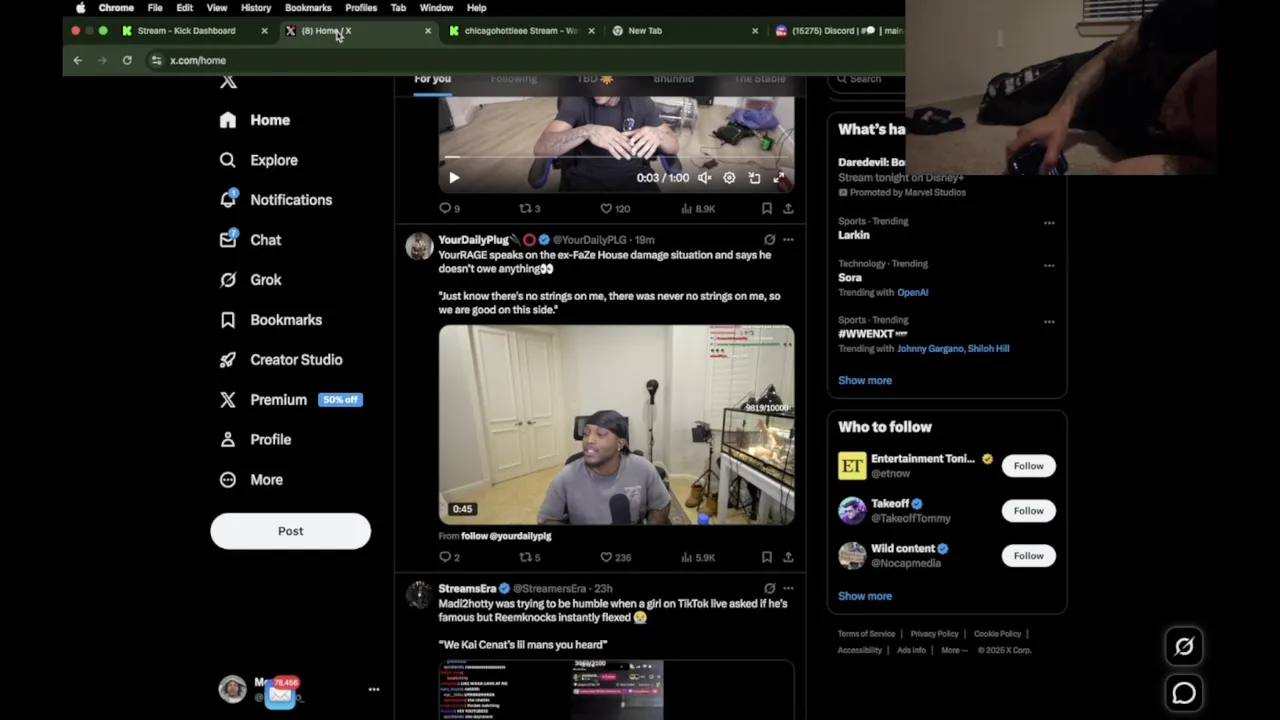Reply to the top video post
The width and height of the screenshot is (1280, 720).
(x=449, y=208)
